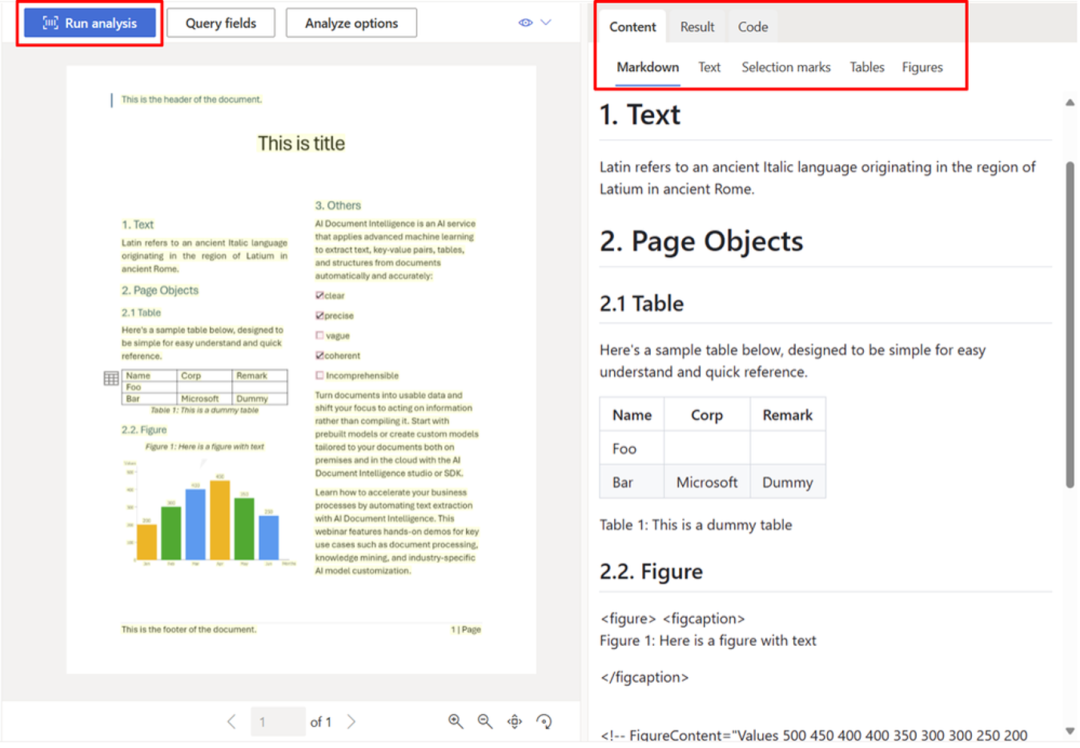Click the Run analysis button
The height and width of the screenshot is (748, 1080).
click(90, 23)
